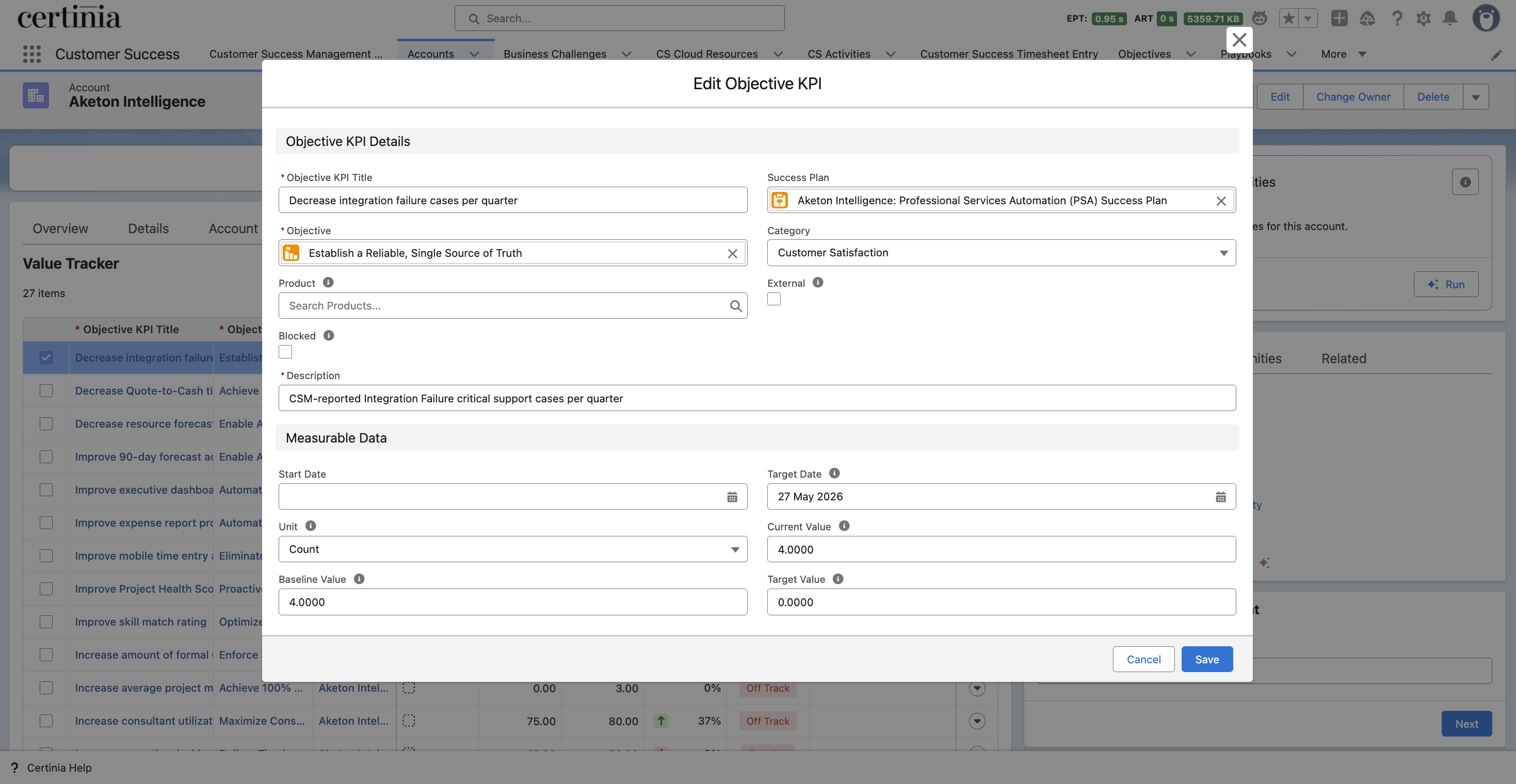Show help info for Target Value
Screen dimensions: 1516x784
click(838, 579)
